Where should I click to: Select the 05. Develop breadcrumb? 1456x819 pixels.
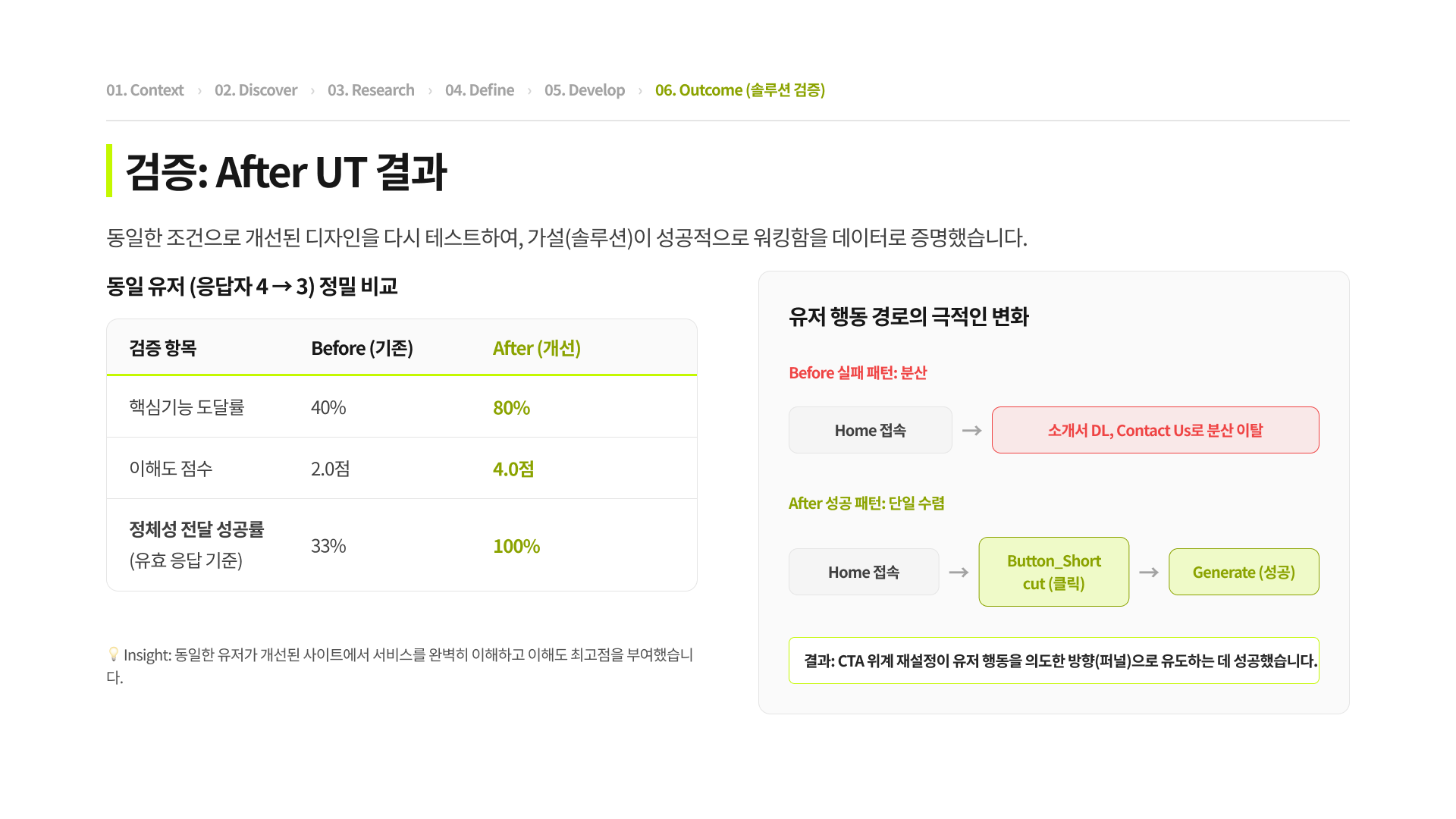585,90
